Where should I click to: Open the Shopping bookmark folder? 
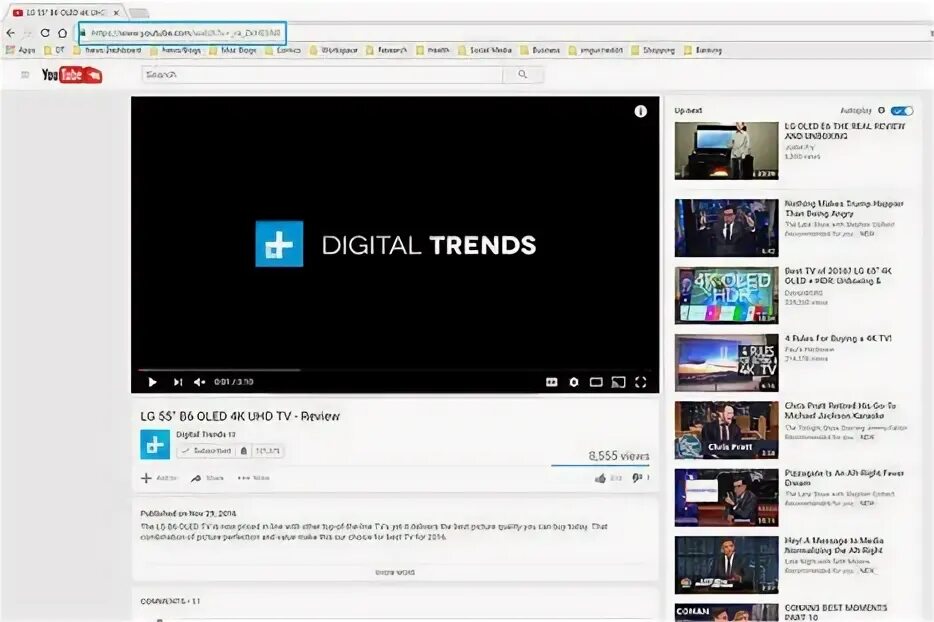pos(653,50)
